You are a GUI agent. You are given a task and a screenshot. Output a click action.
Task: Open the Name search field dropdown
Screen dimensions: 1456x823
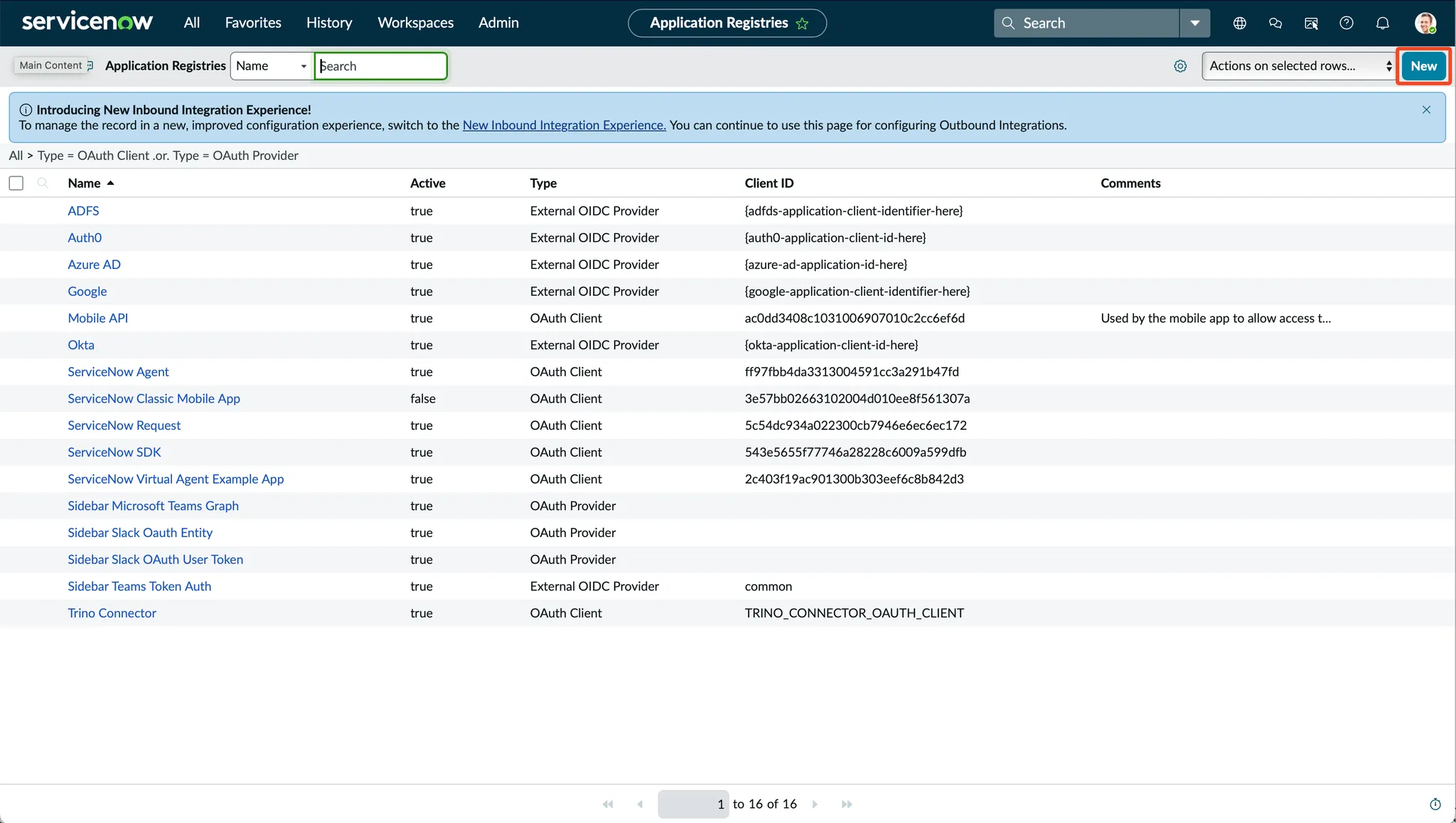tap(272, 66)
